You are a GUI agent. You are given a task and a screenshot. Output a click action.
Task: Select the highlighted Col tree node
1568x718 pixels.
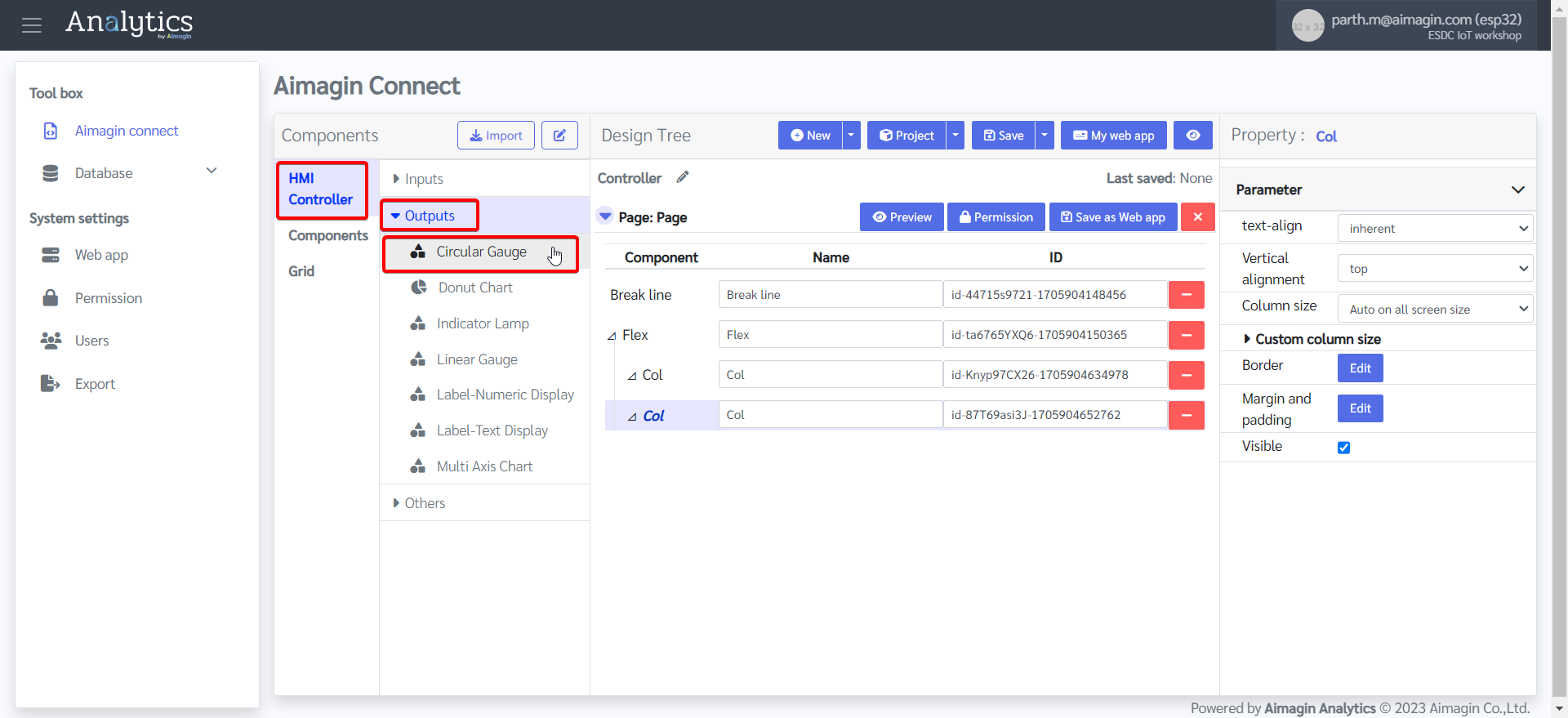click(653, 416)
